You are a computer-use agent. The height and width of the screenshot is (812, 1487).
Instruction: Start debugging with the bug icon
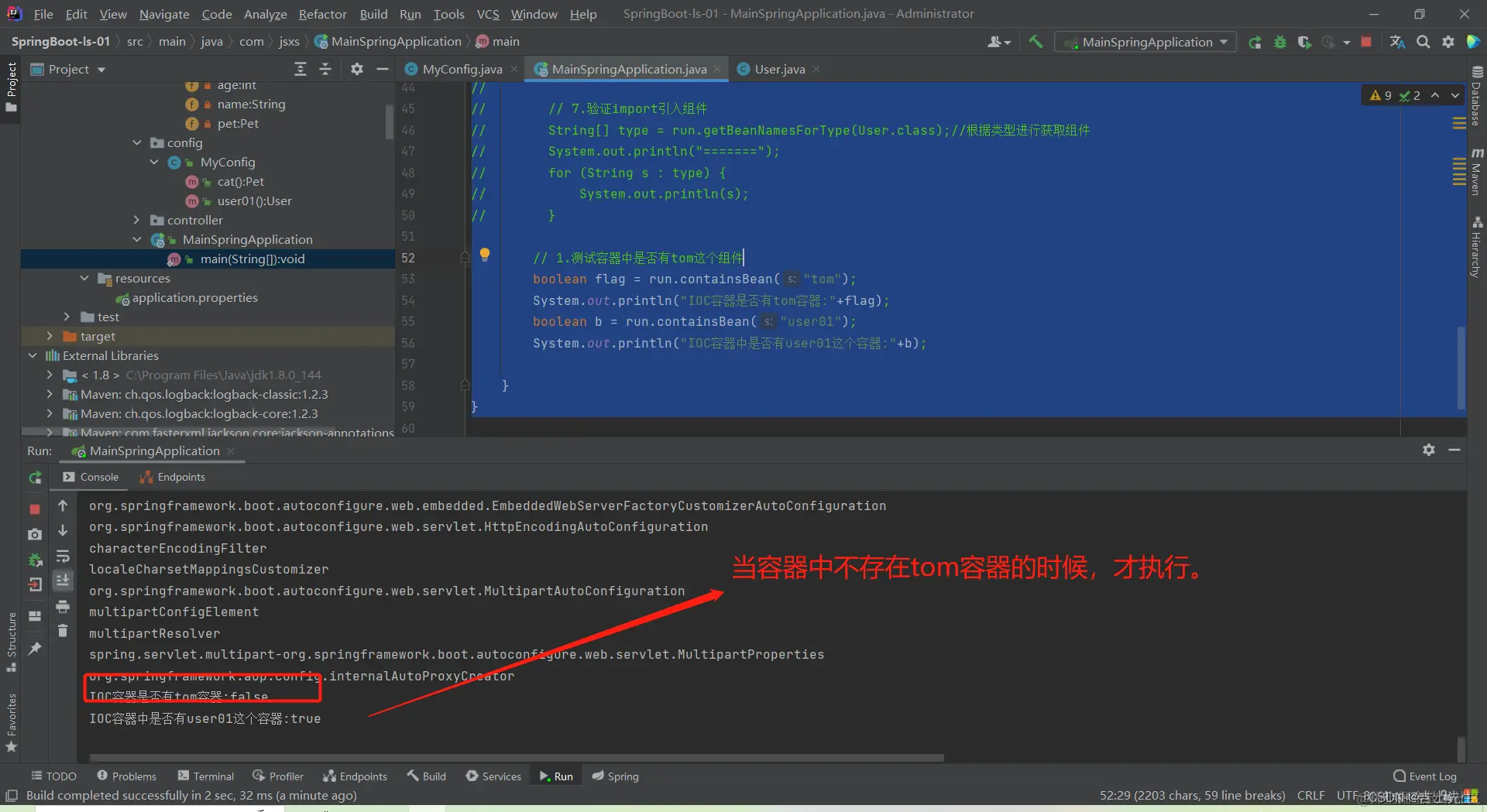(x=1279, y=42)
